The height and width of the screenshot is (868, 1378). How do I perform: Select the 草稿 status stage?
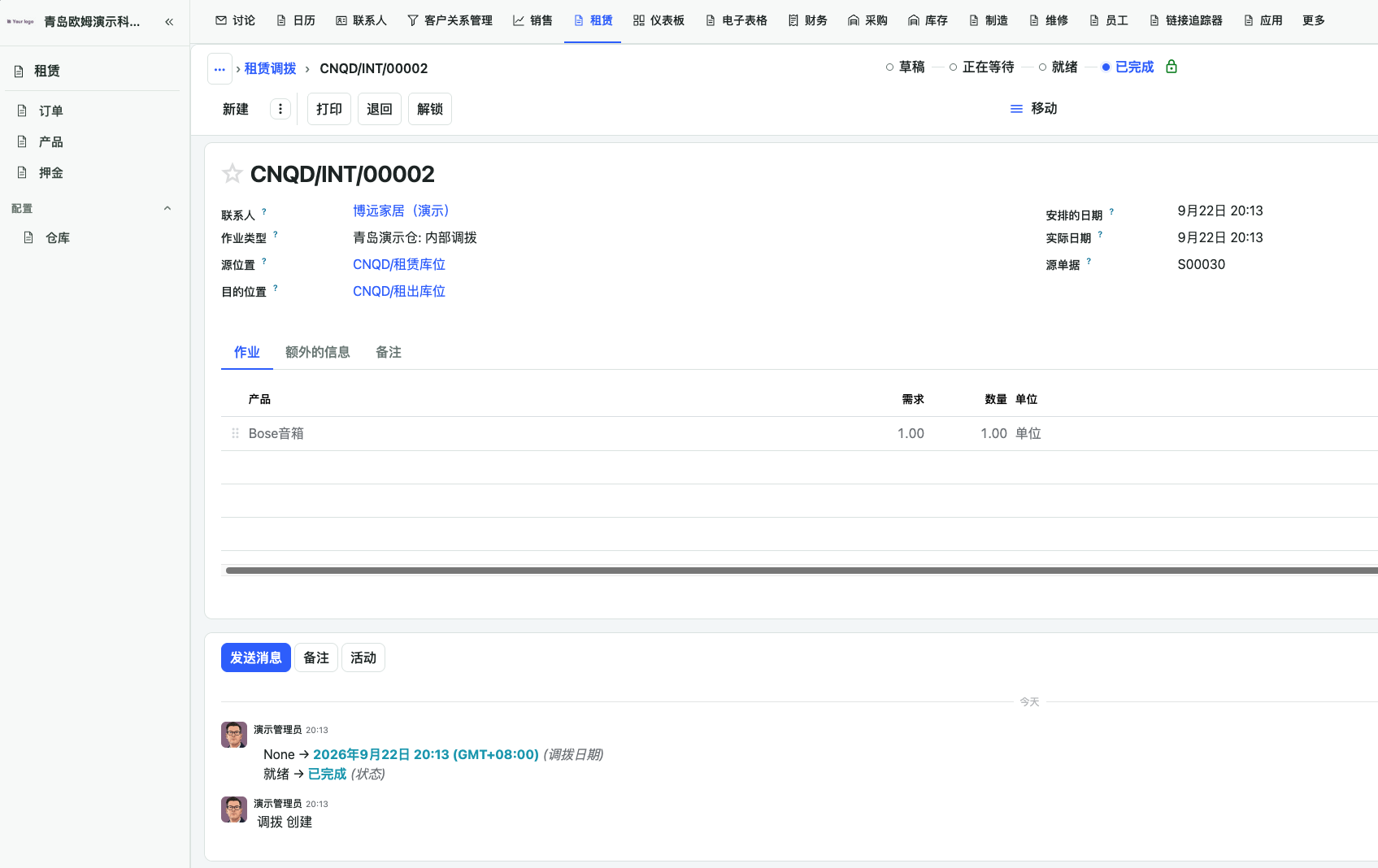pos(905,67)
